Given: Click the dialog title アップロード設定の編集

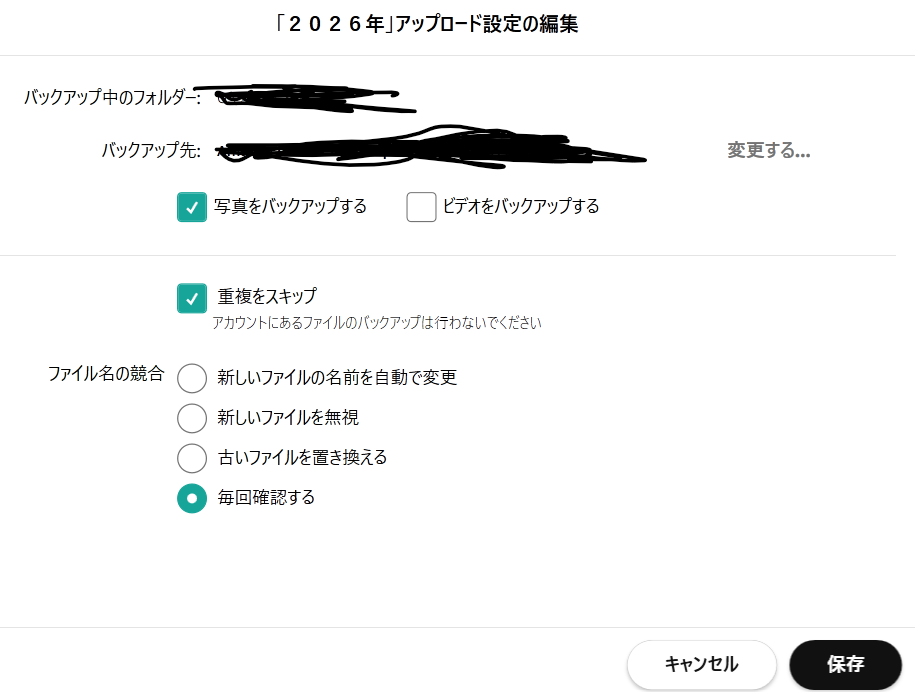Looking at the screenshot, I should pos(487,24).
